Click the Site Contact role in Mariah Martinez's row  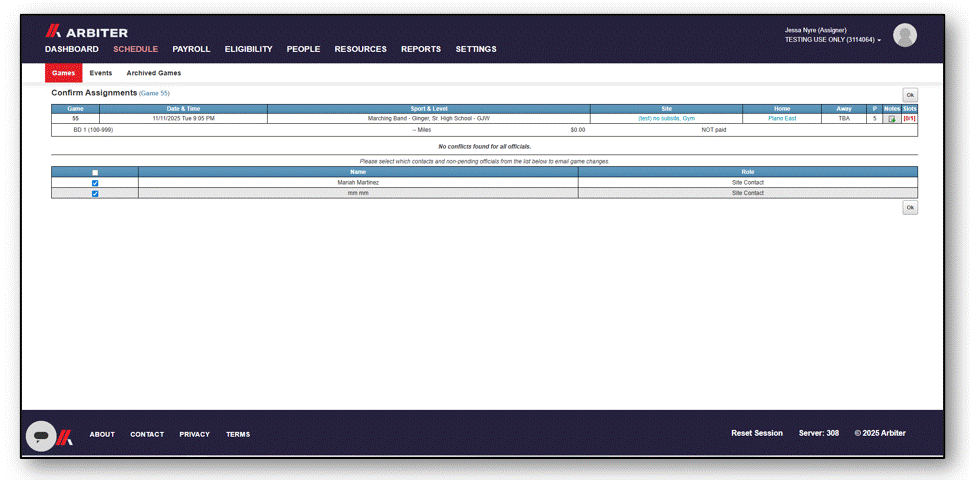748,182
